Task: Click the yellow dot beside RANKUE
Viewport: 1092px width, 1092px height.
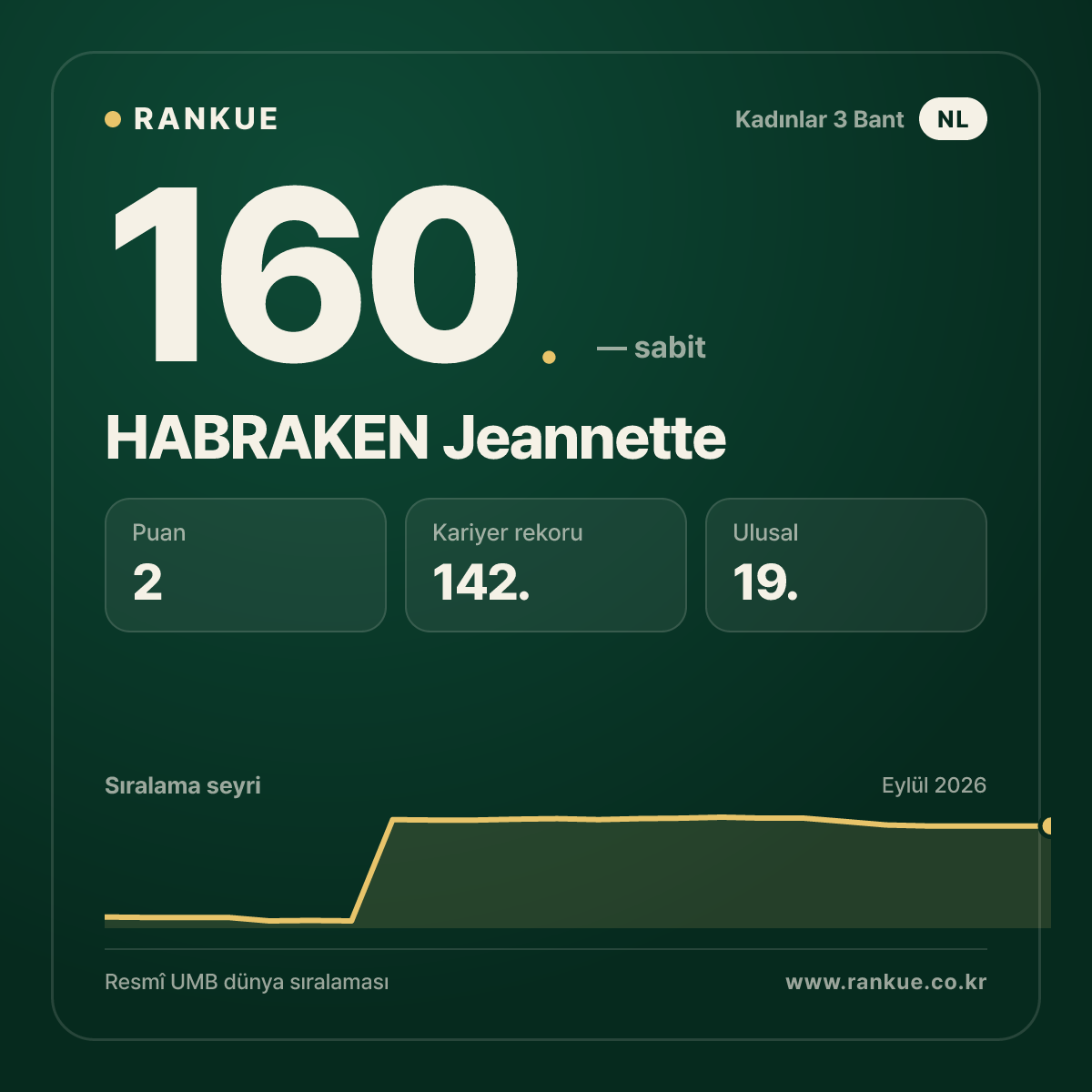Action: click(x=113, y=119)
